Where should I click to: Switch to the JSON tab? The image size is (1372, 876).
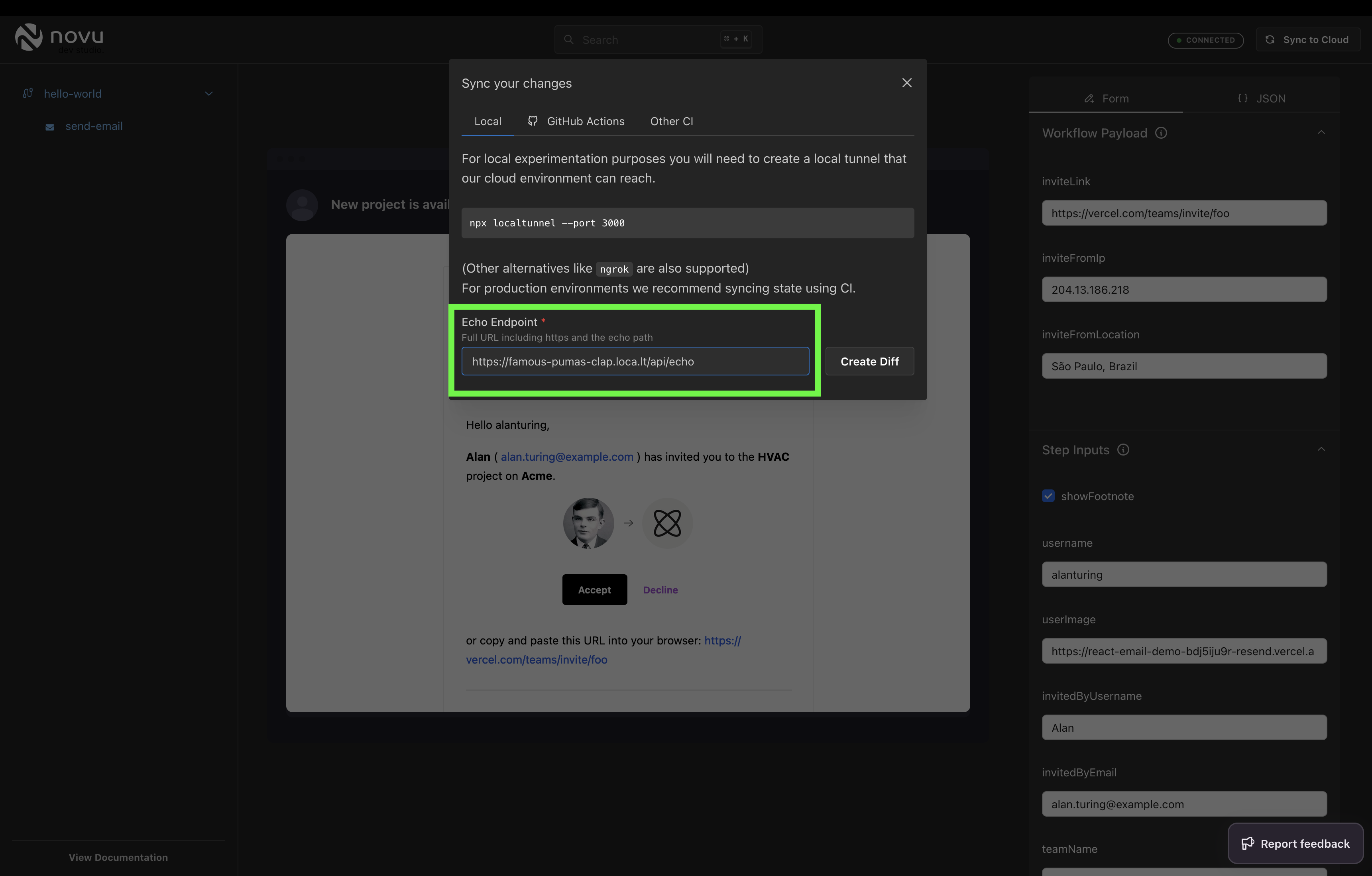pos(1261,98)
